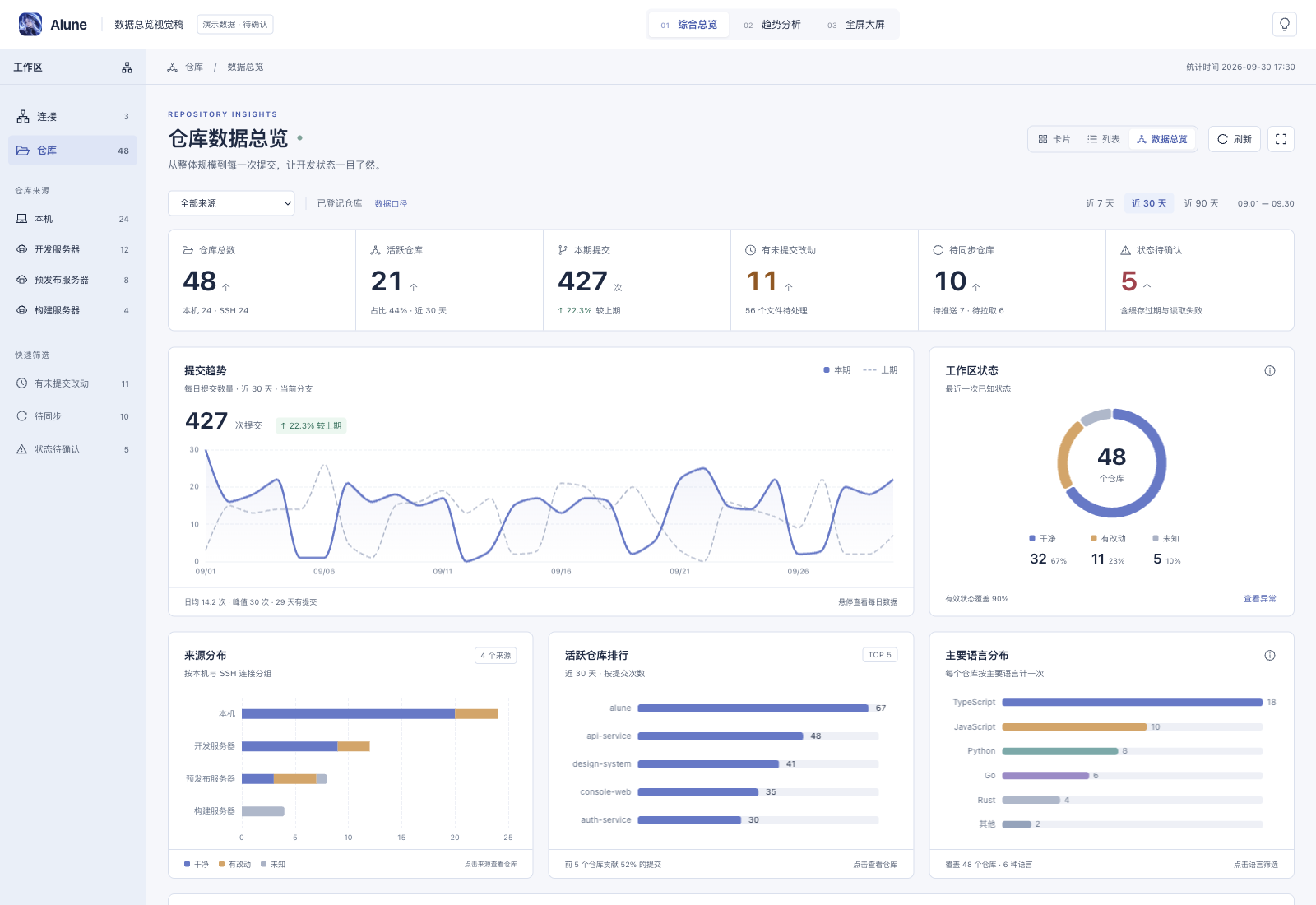The image size is (1316, 905).
Task: Click the info icon on 主要语言分布 card
Action: [x=1270, y=656]
